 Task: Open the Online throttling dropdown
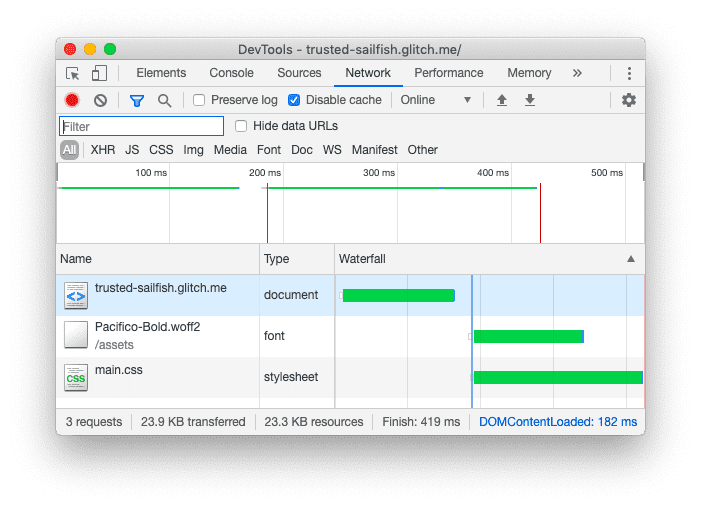tap(435, 100)
